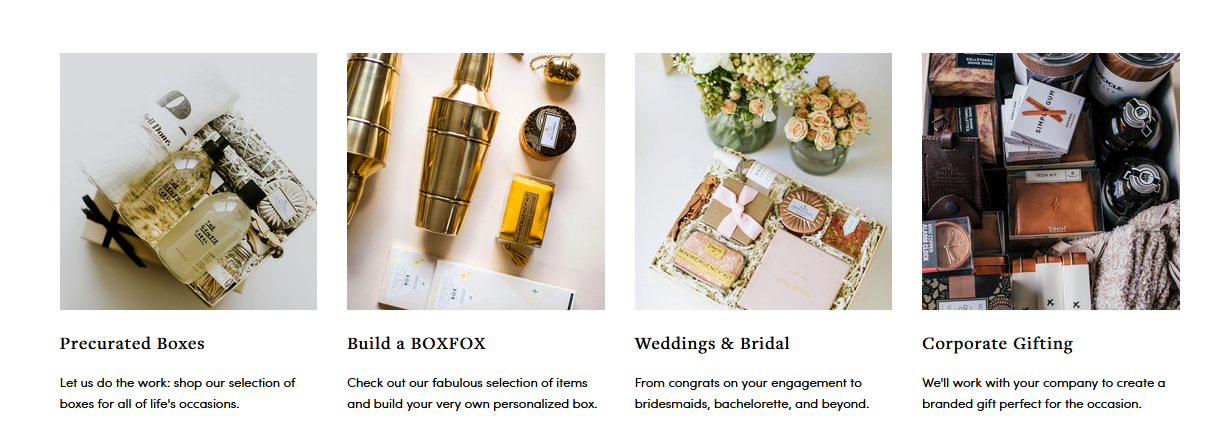Open the Corporate Gifting photo
This screenshot has width=1231, height=448.
click(1050, 181)
